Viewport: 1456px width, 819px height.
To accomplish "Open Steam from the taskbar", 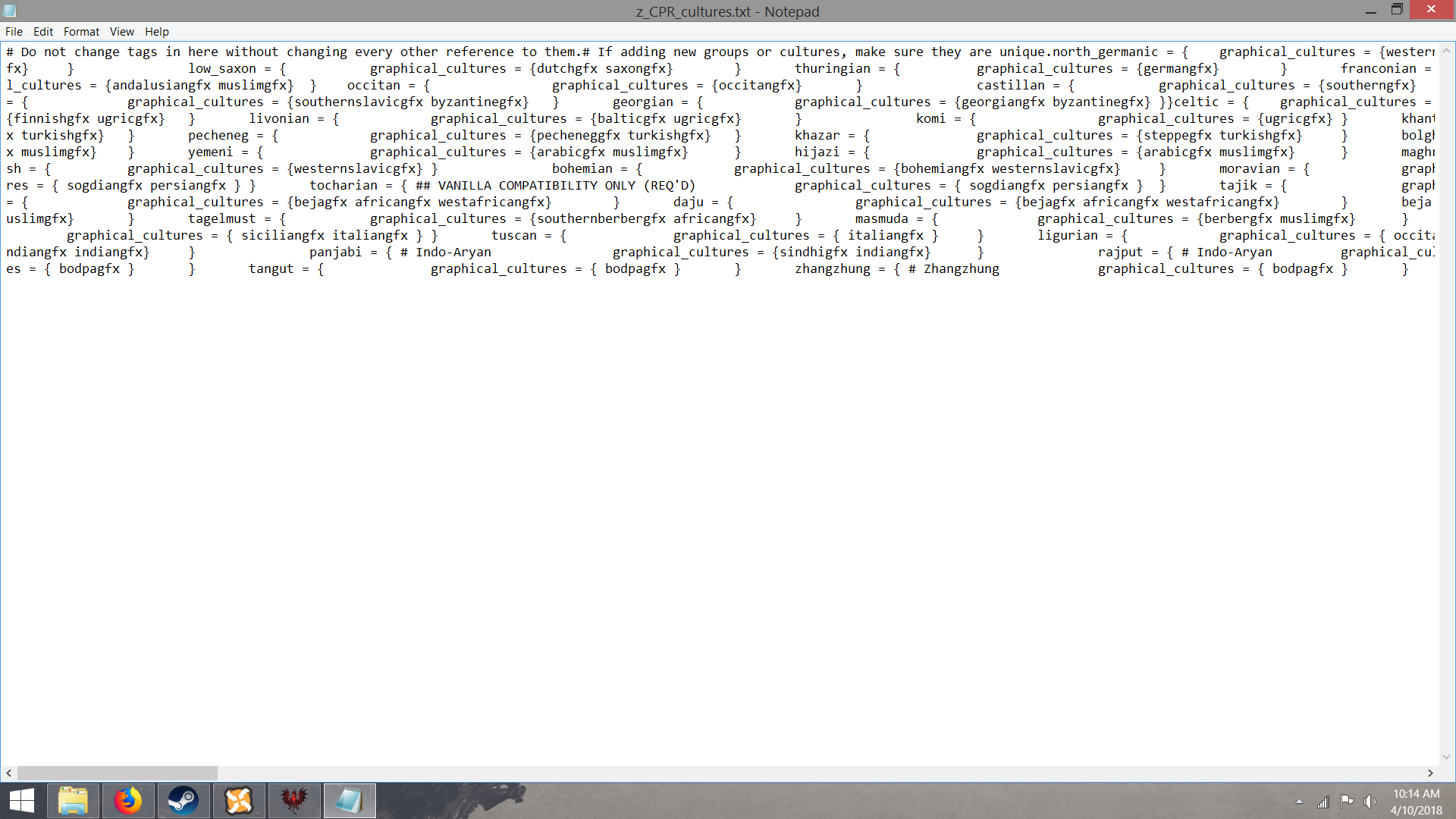I will click(184, 800).
